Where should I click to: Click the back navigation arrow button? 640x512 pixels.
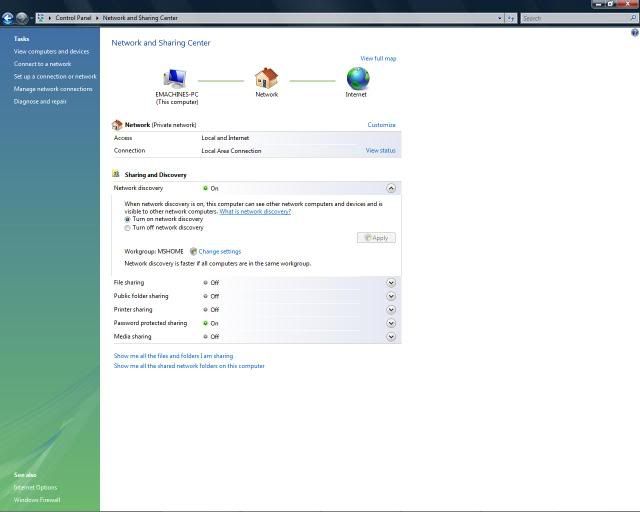pos(8,18)
